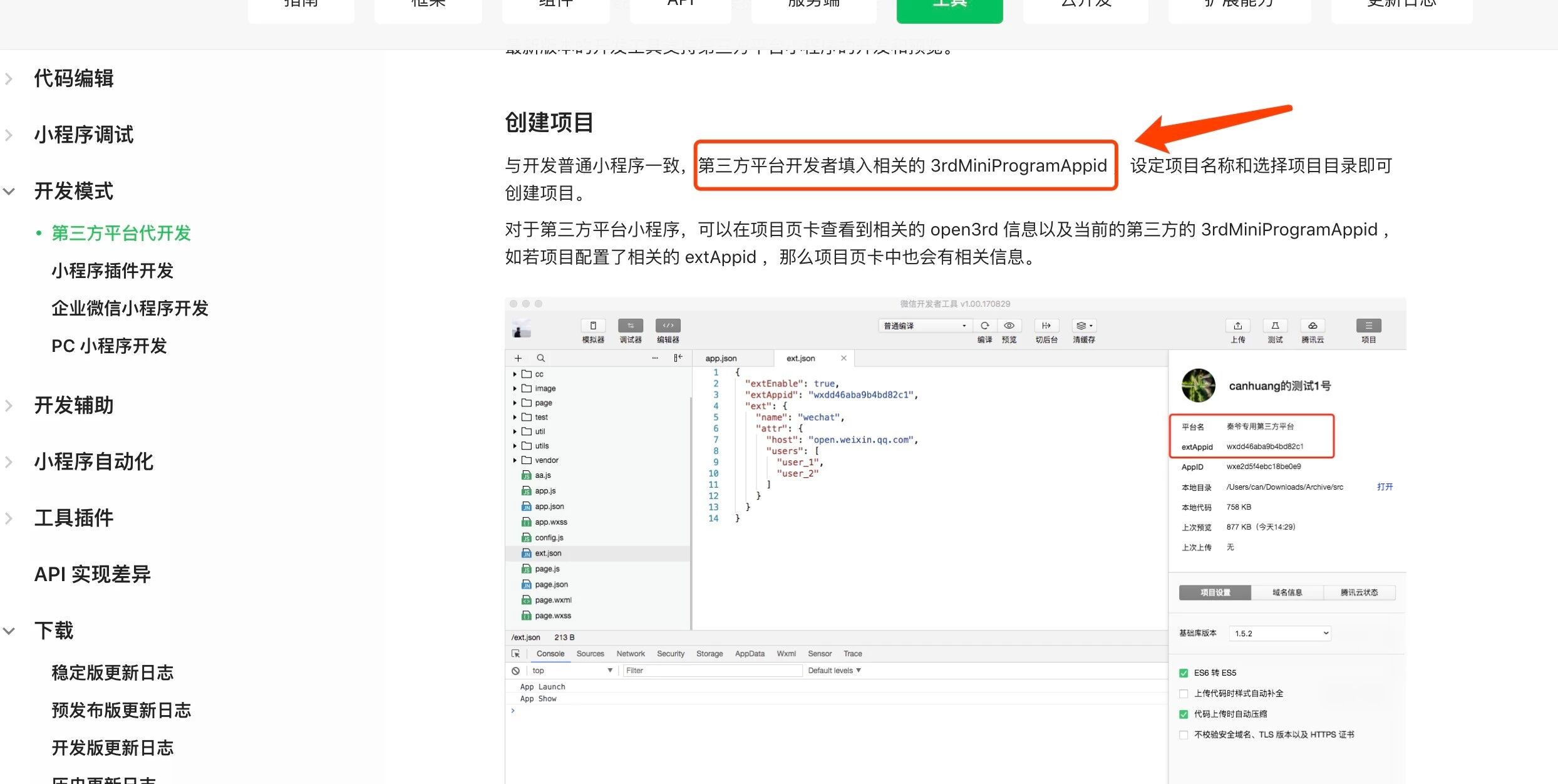This screenshot has width=1558, height=784.
Task: Open the 小程序插件开发 sidebar link
Action: [x=113, y=271]
